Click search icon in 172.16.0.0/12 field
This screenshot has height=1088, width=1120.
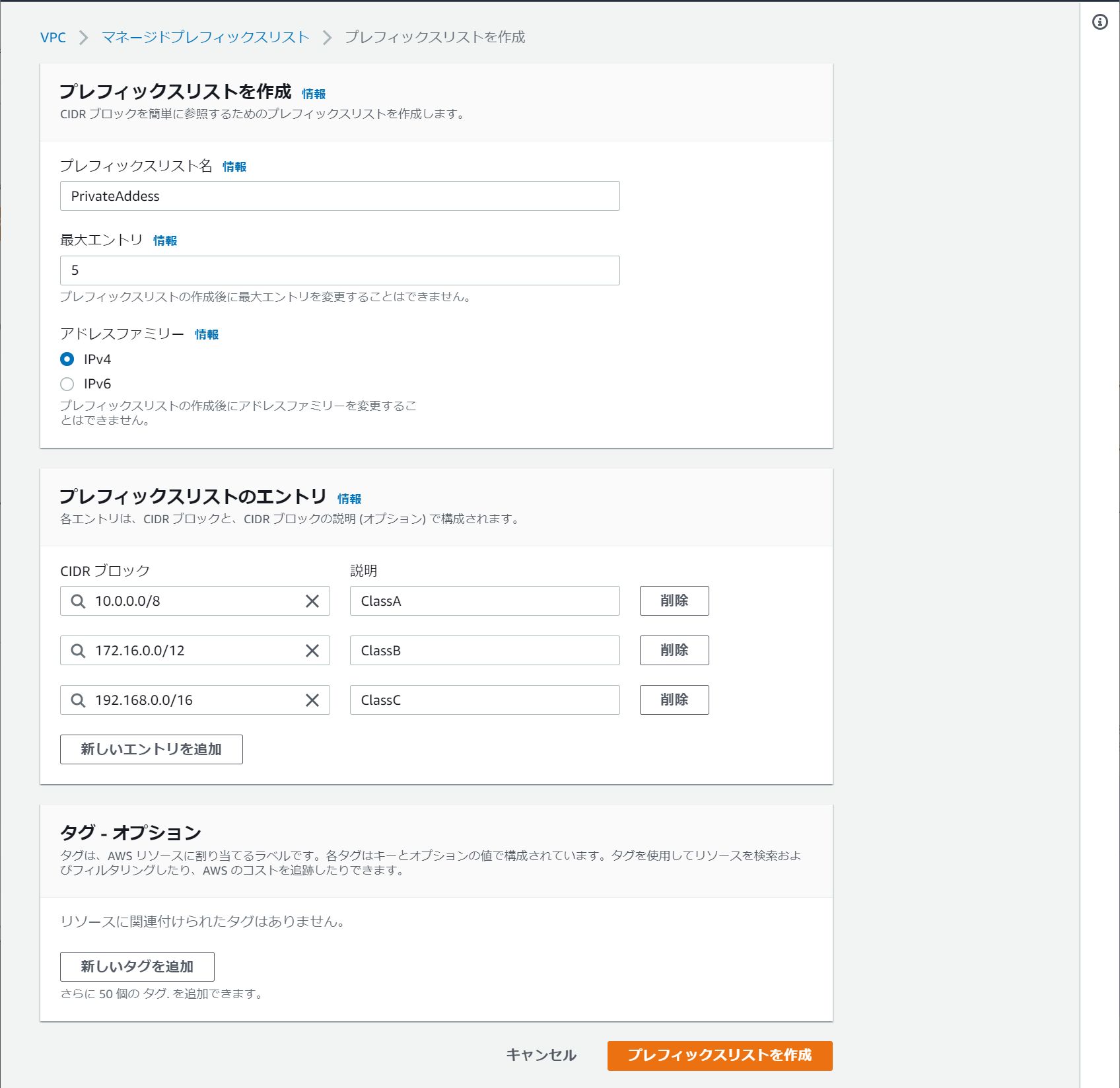[x=78, y=651]
